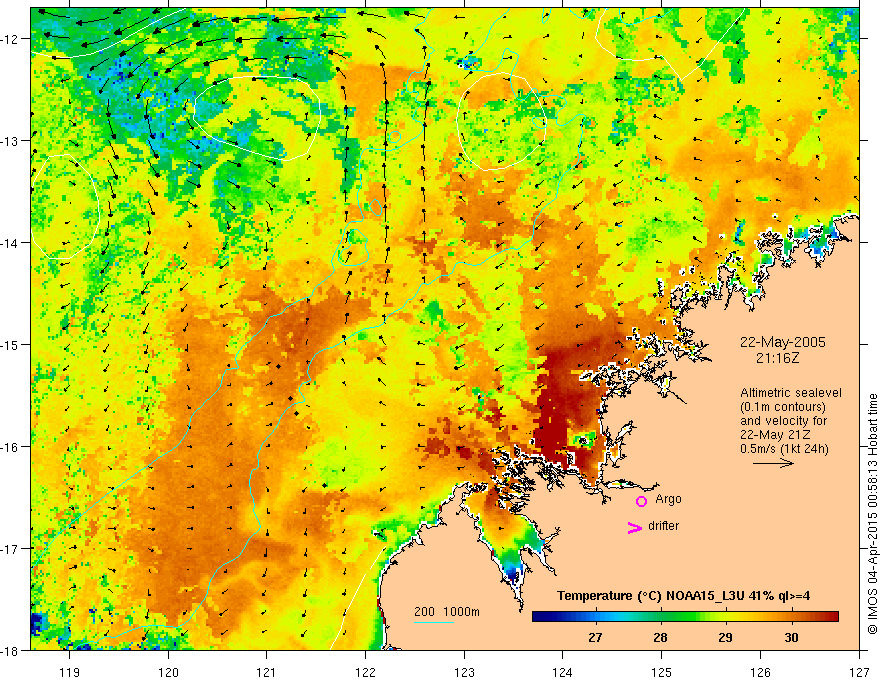
Task: Click the longitude axis label 119
Action: (x=70, y=672)
